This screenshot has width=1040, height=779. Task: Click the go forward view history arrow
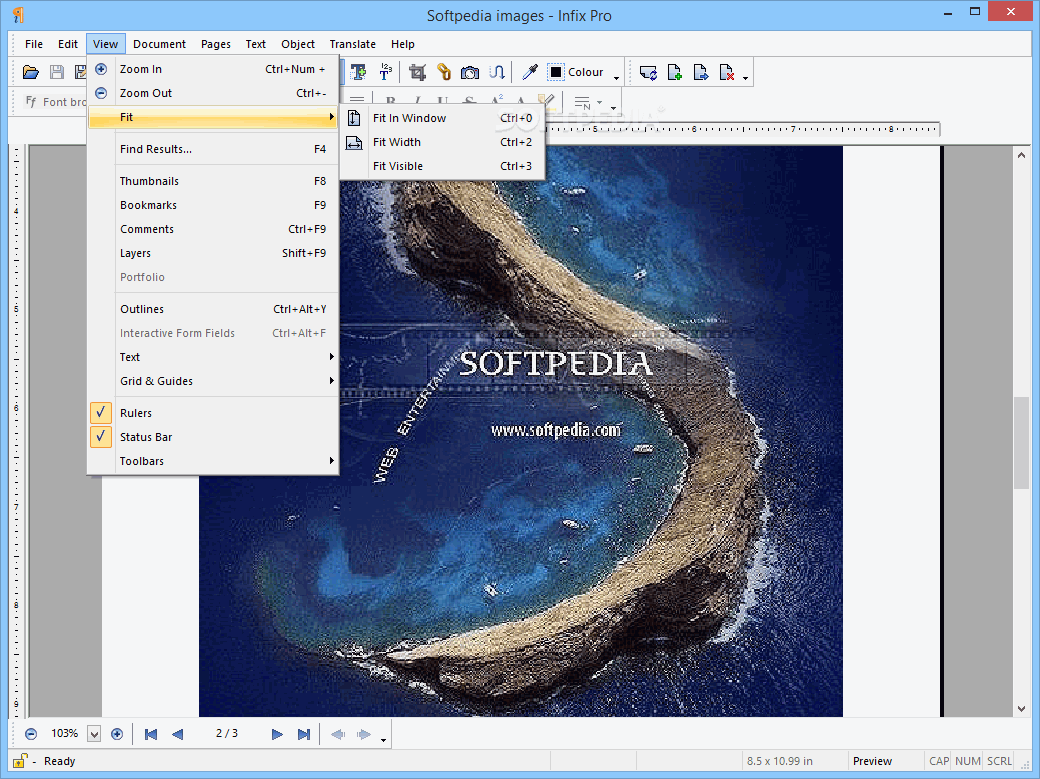click(363, 734)
